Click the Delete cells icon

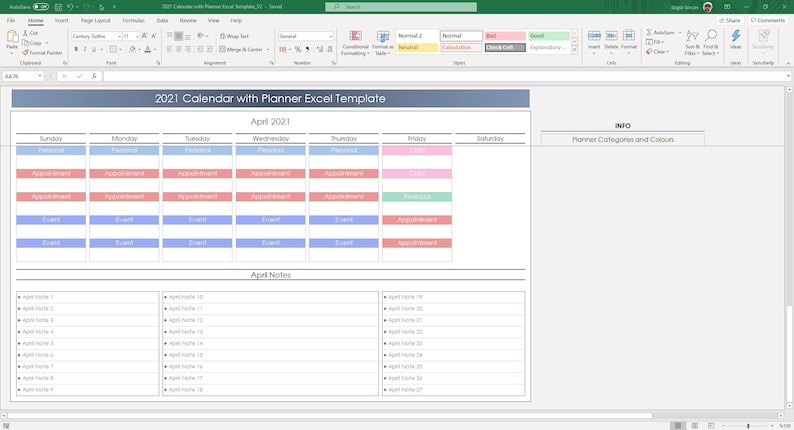point(611,35)
